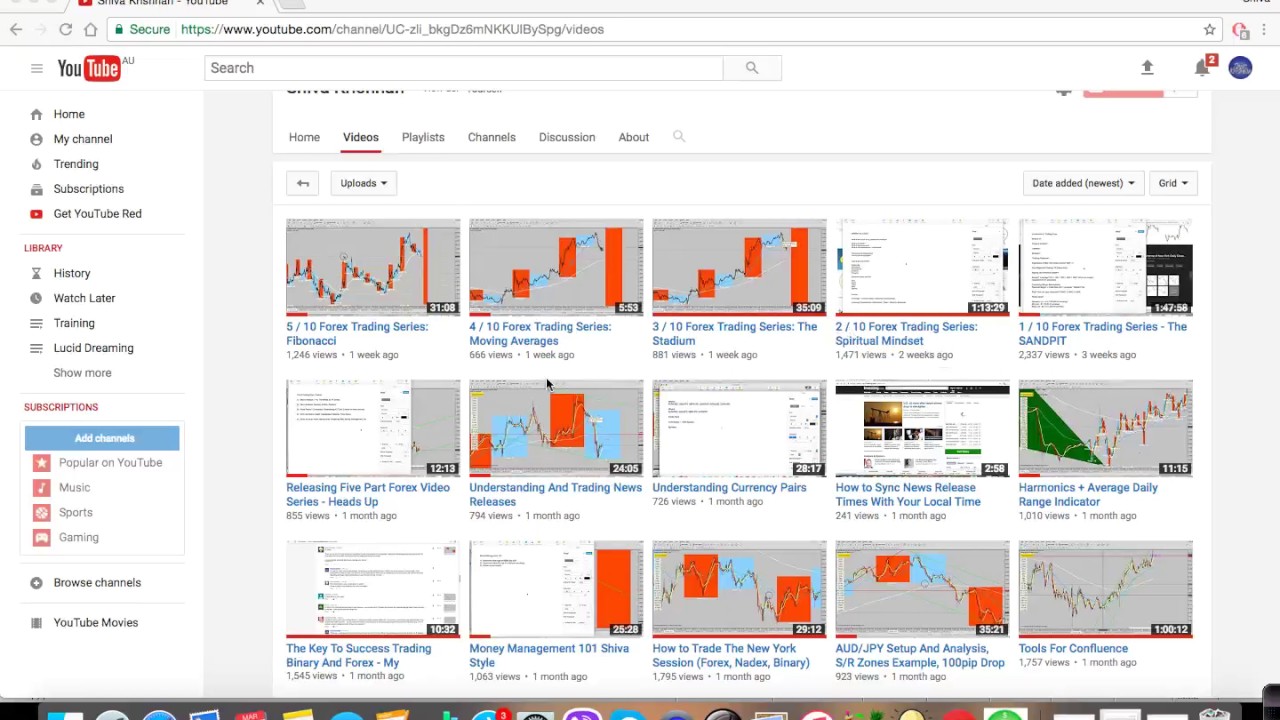Screen dimensions: 1280x720
Task: Click the Trending flame icon
Action: 36,164
